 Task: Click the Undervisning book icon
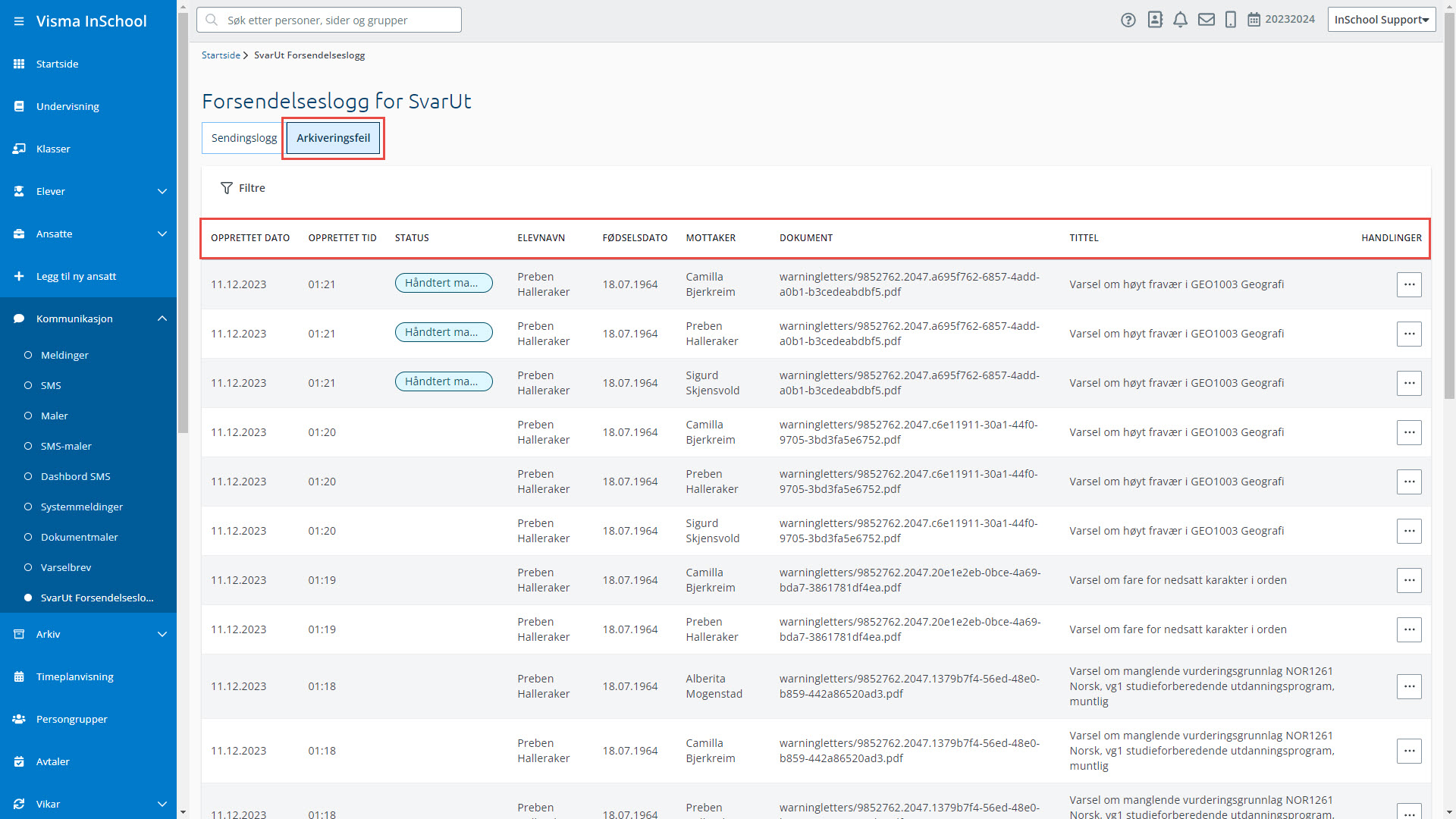(19, 106)
